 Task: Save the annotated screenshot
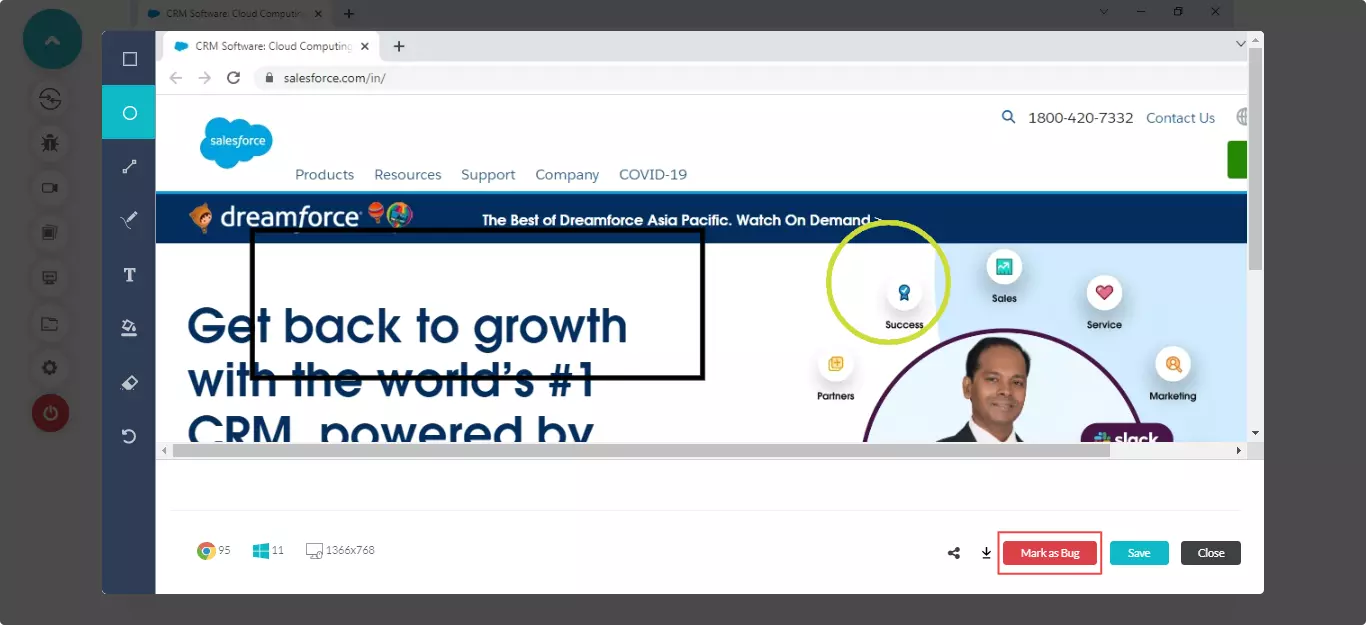point(1139,553)
